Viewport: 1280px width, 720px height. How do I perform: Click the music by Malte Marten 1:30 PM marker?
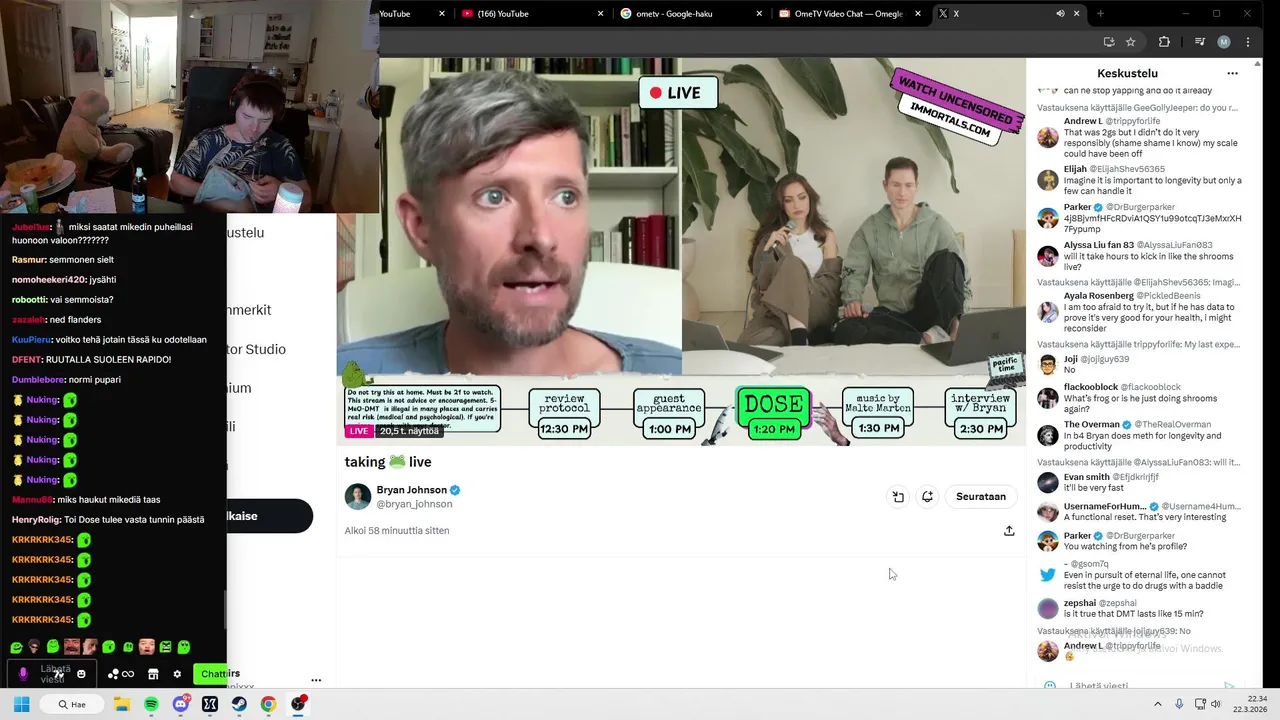tap(878, 413)
